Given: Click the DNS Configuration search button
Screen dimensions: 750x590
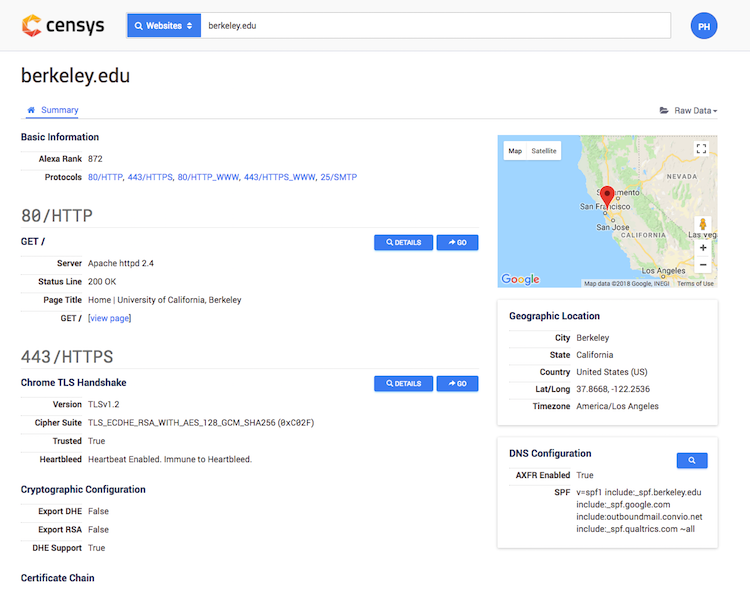Looking at the screenshot, I should point(692,460).
